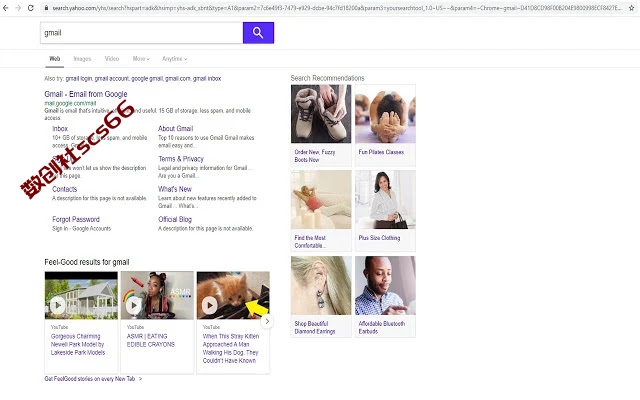The image size is (640, 400).
Task: Advance the Feel-Good carousel with next arrow
Action: coord(267,321)
